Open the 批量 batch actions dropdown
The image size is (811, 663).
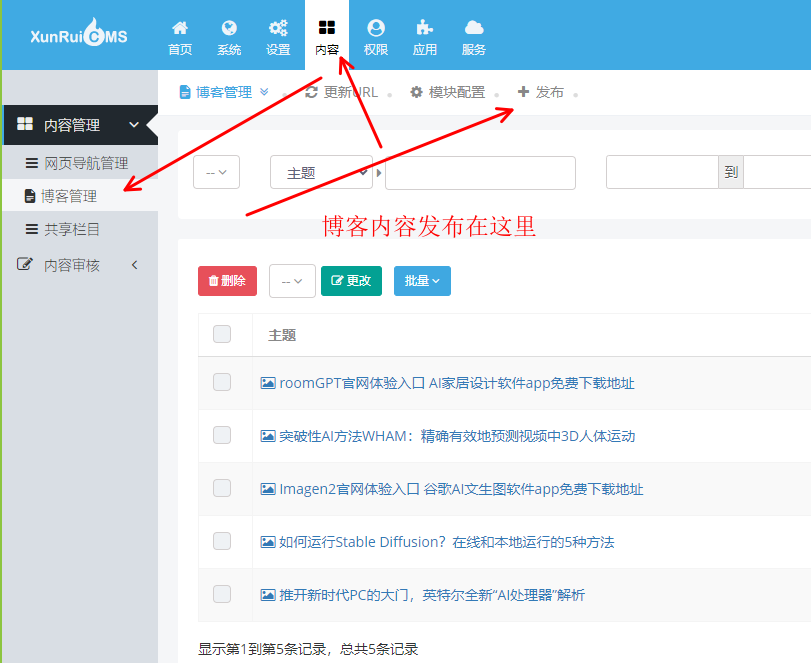tap(422, 281)
